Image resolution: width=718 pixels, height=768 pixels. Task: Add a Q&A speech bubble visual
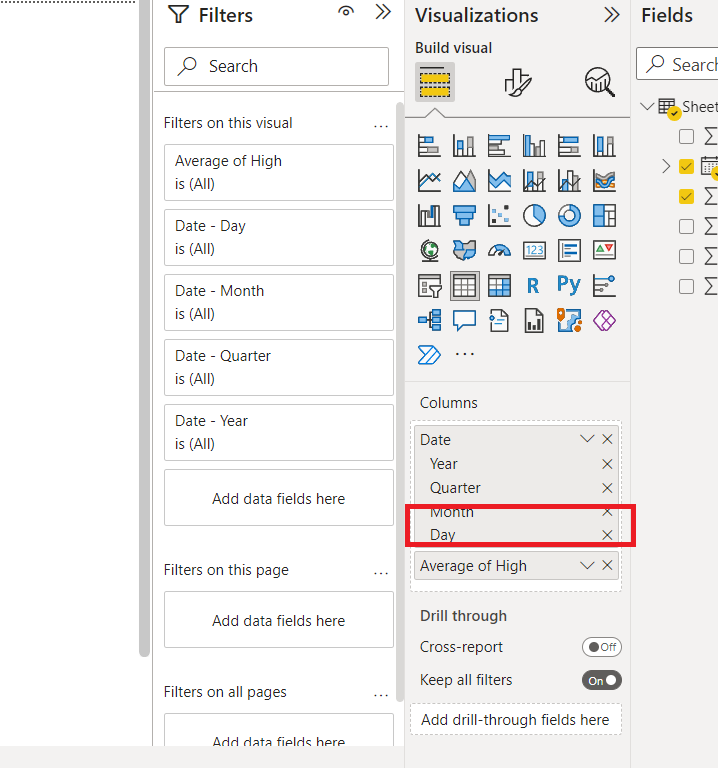464,321
